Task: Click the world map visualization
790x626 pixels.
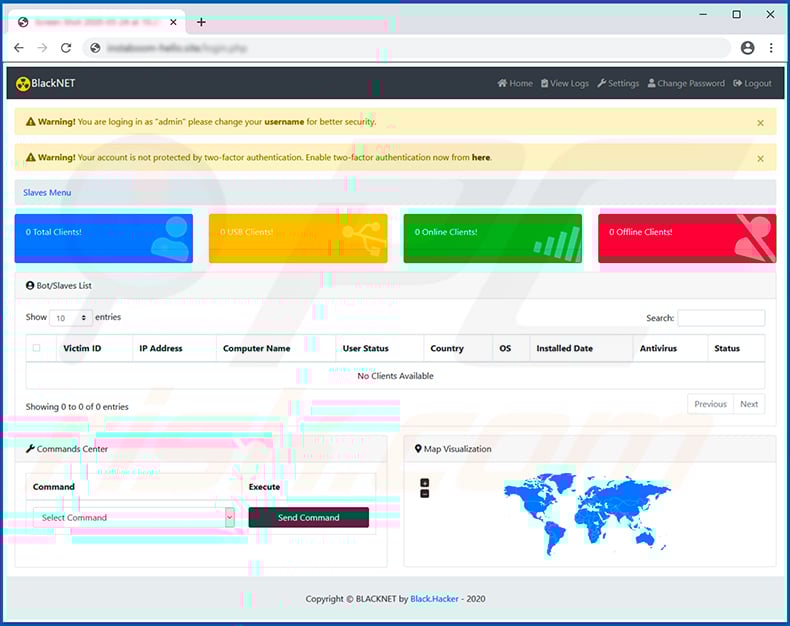Action: (x=587, y=513)
